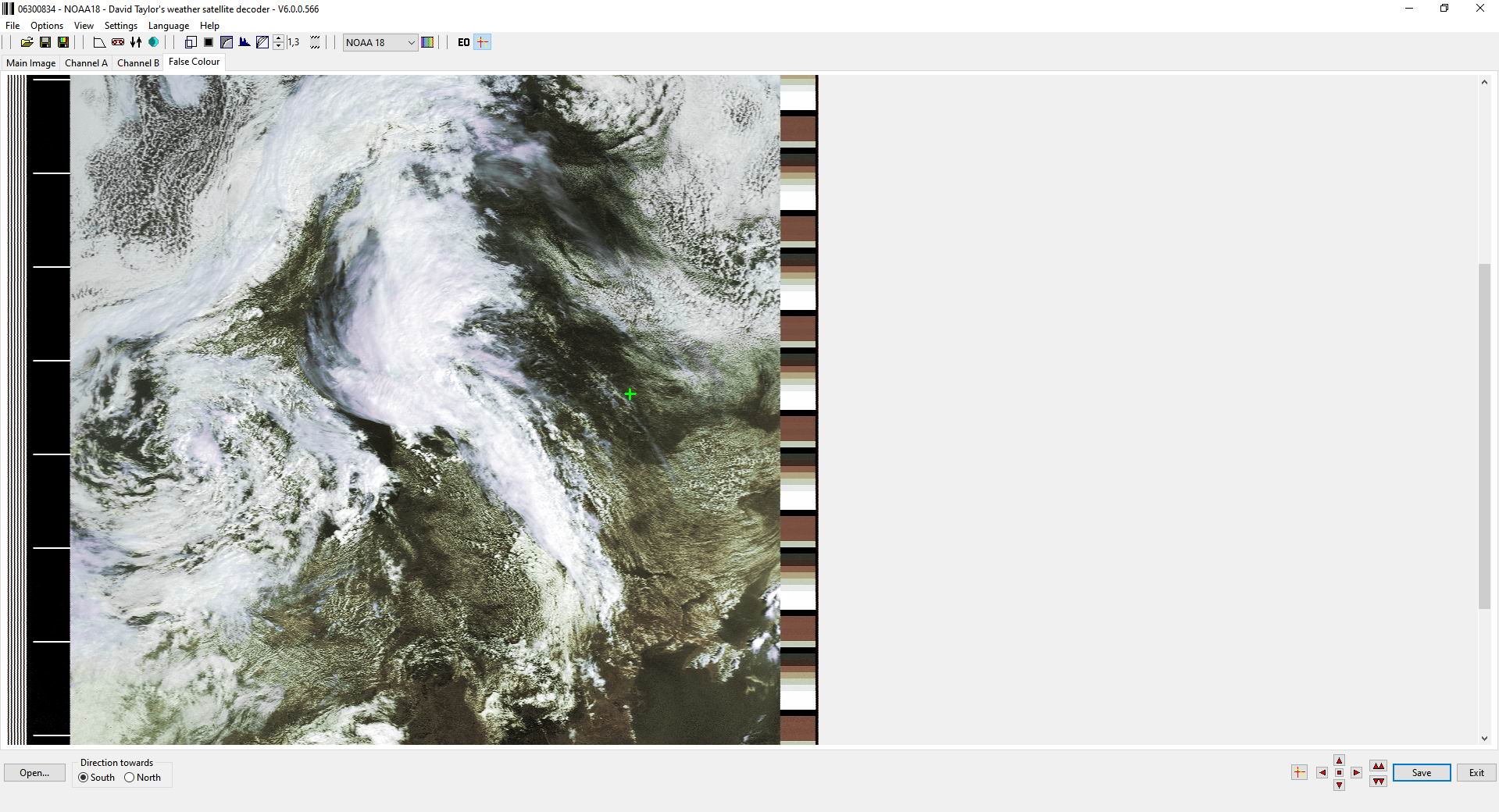
Task: Click the up-down arrows direction icon
Action: click(136, 42)
